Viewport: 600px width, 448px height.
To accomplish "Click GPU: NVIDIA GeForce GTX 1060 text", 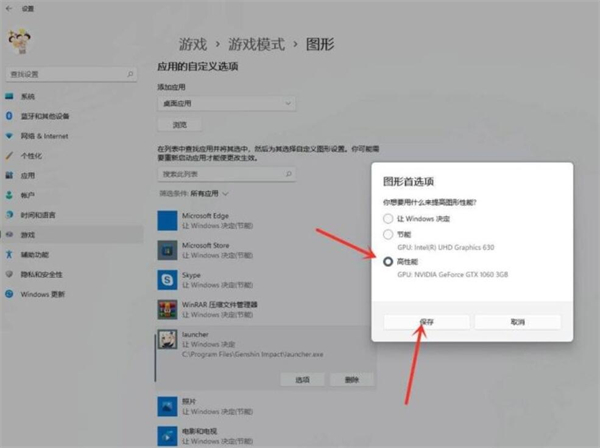I will click(x=453, y=274).
